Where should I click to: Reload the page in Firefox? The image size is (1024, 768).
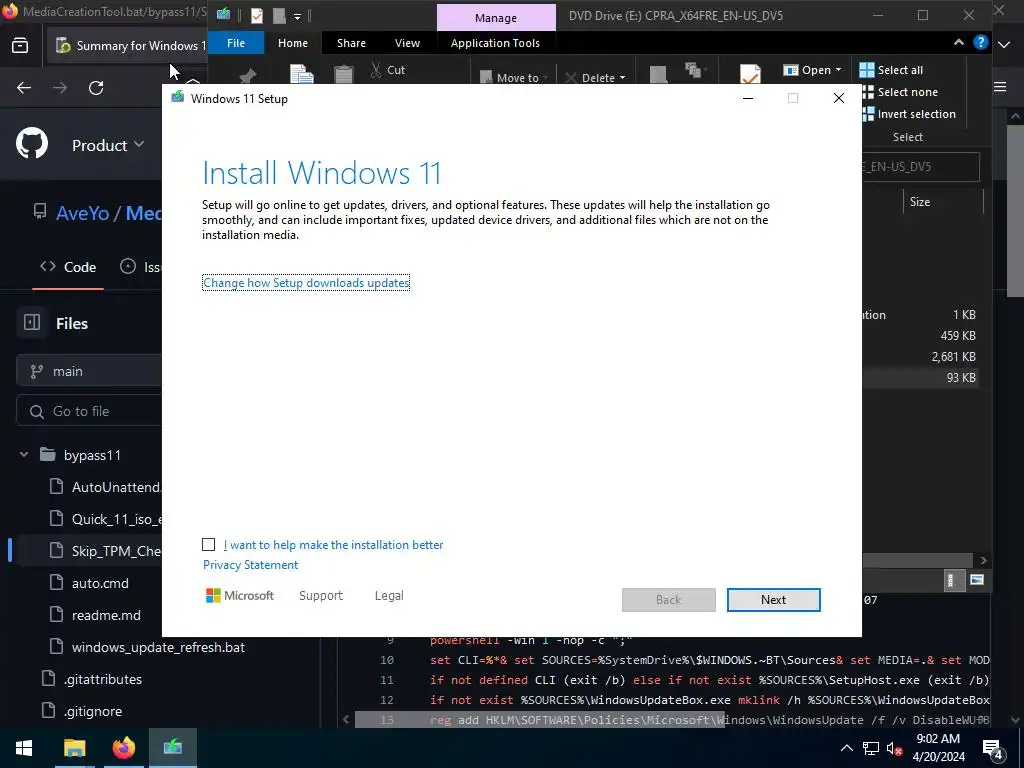point(96,88)
